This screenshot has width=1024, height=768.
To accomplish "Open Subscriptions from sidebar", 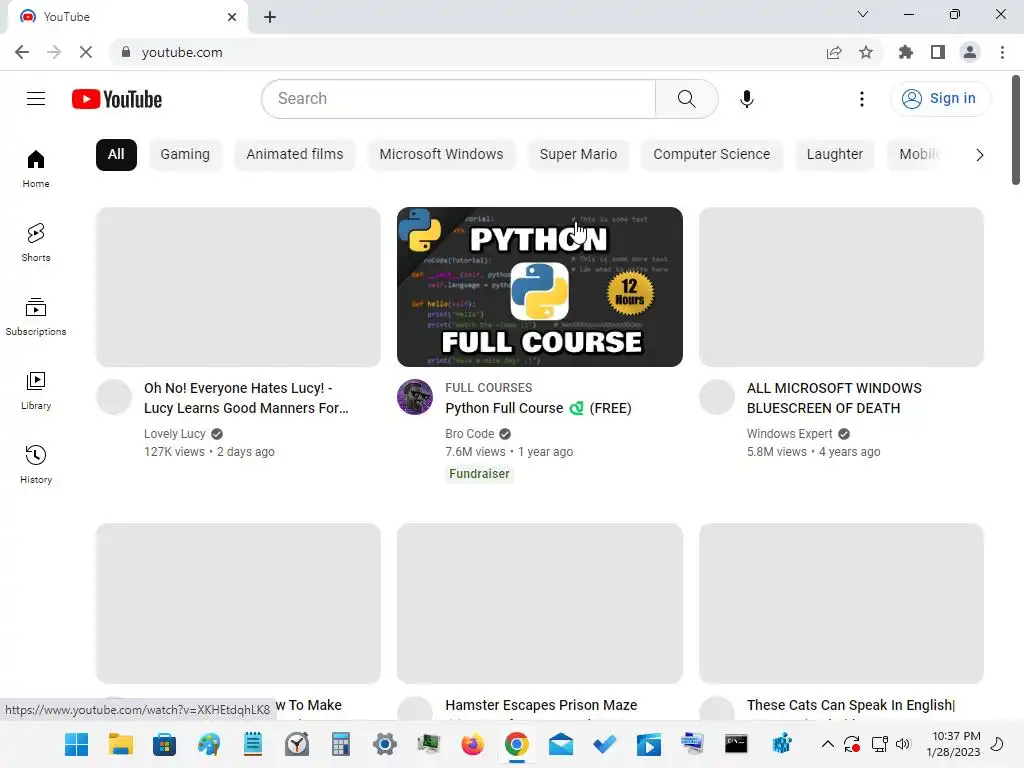I will coord(36,316).
